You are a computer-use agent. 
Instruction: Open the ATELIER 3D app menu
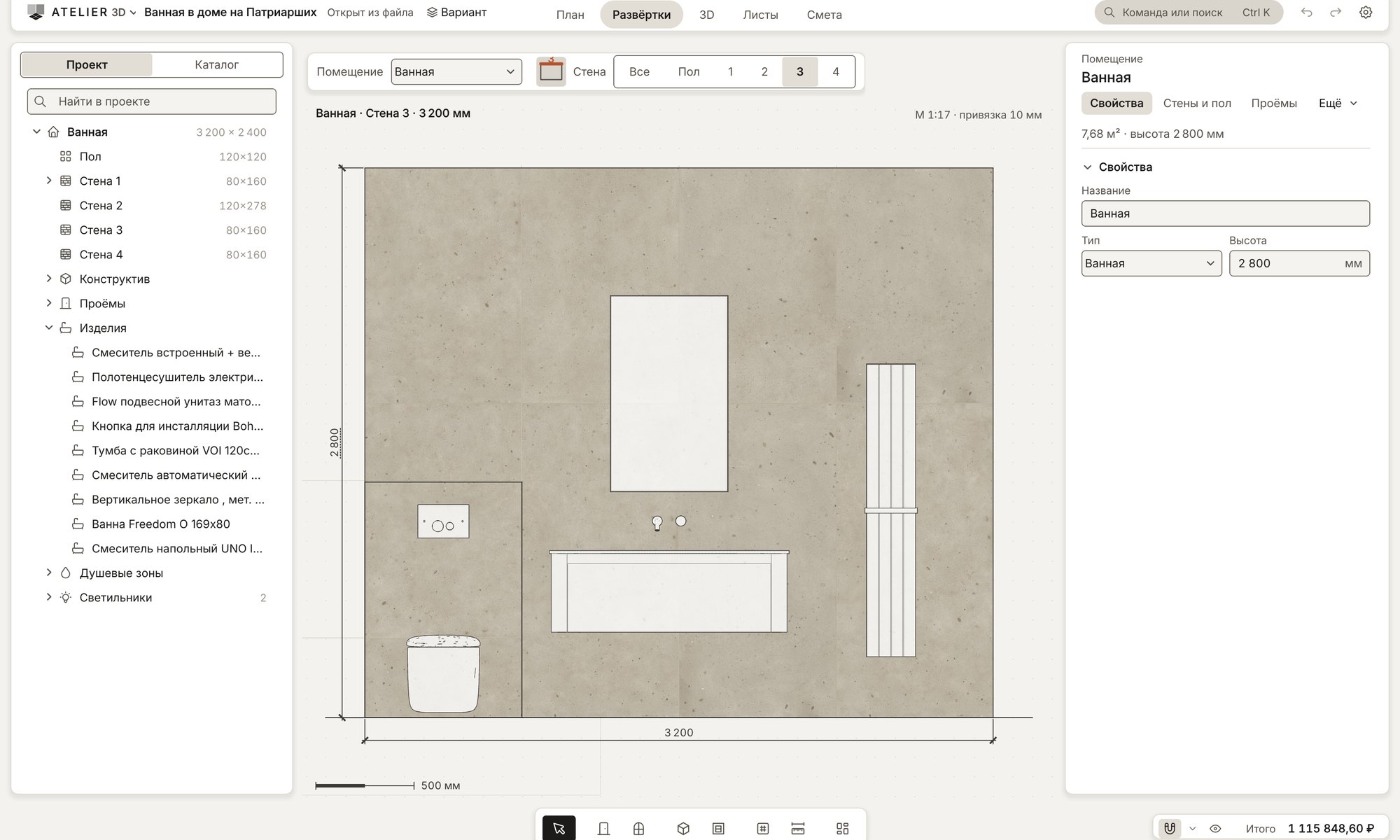pos(82,13)
